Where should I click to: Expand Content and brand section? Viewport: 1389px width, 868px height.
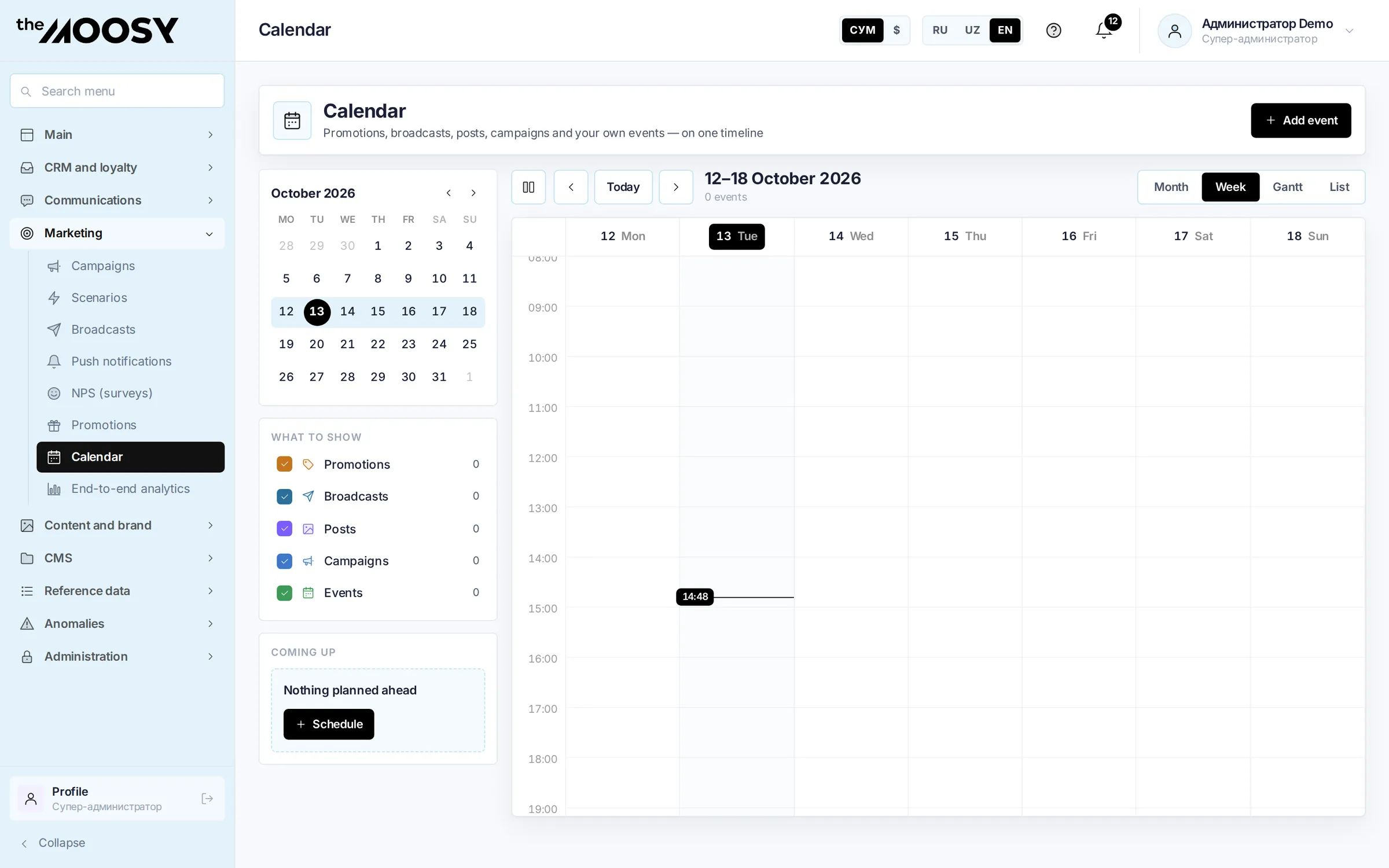point(117,525)
